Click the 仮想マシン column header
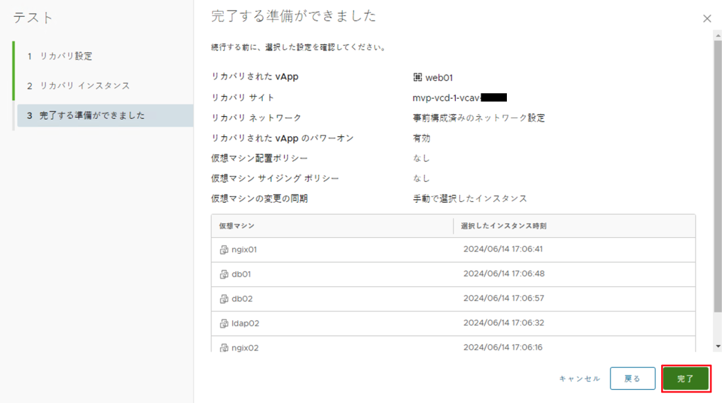Screen dimensions: 724x403 tap(332, 226)
